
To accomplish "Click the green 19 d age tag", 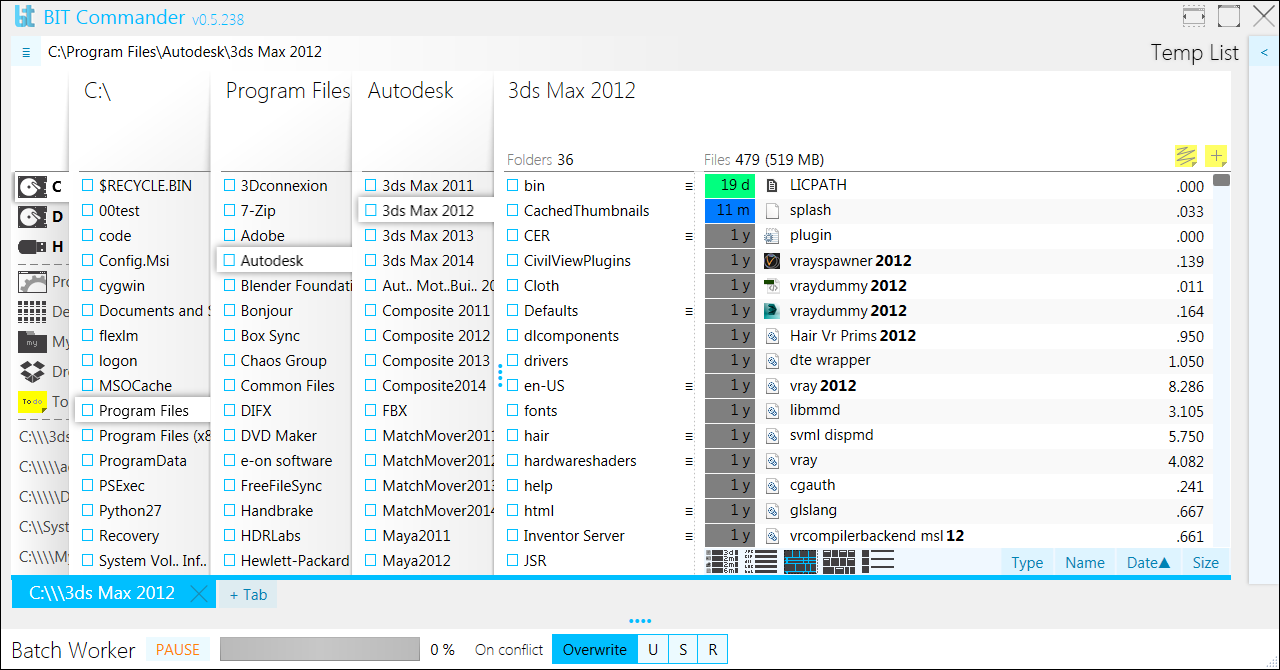I will click(x=730, y=185).
